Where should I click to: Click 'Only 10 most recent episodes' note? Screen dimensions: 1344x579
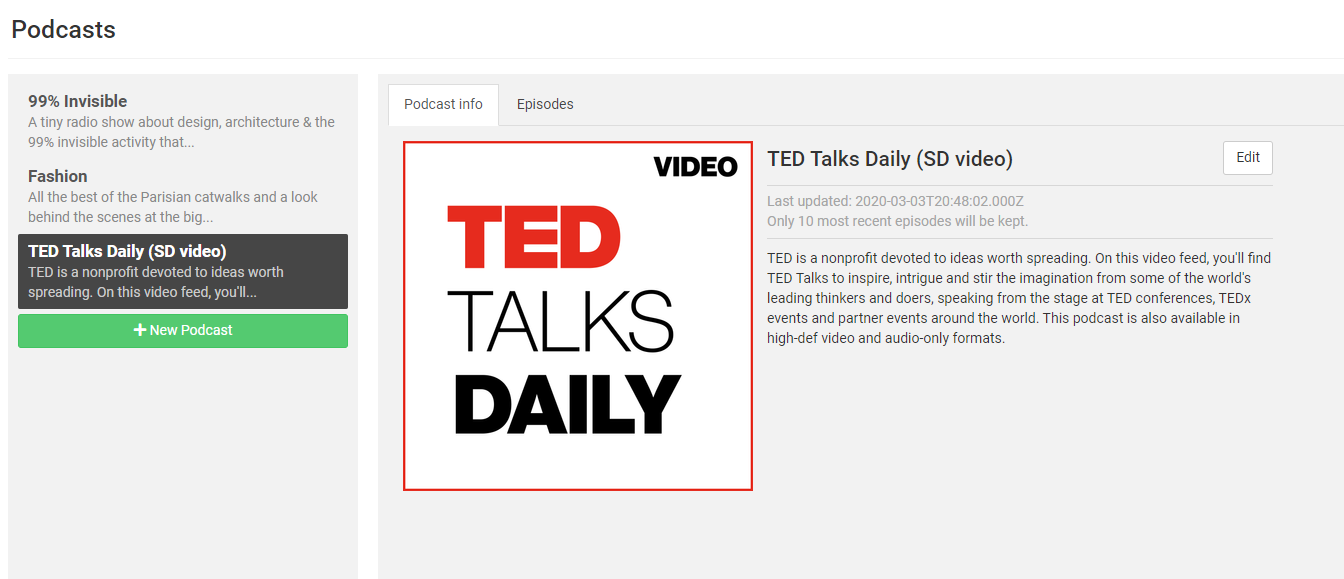point(897,221)
